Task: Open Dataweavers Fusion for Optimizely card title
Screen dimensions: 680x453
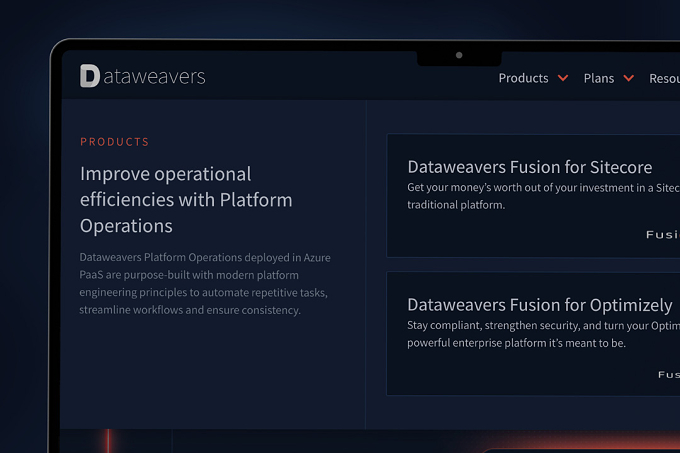Action: (x=539, y=305)
